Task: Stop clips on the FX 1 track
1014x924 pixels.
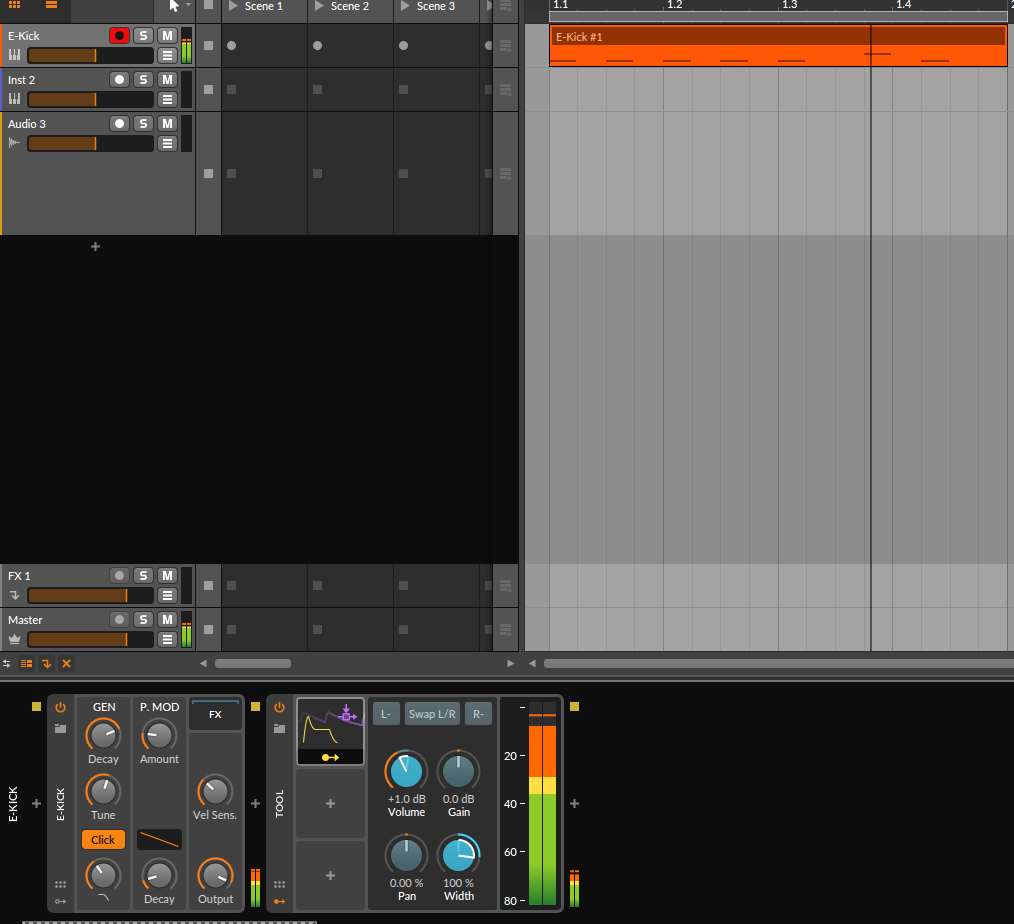Action: point(208,585)
